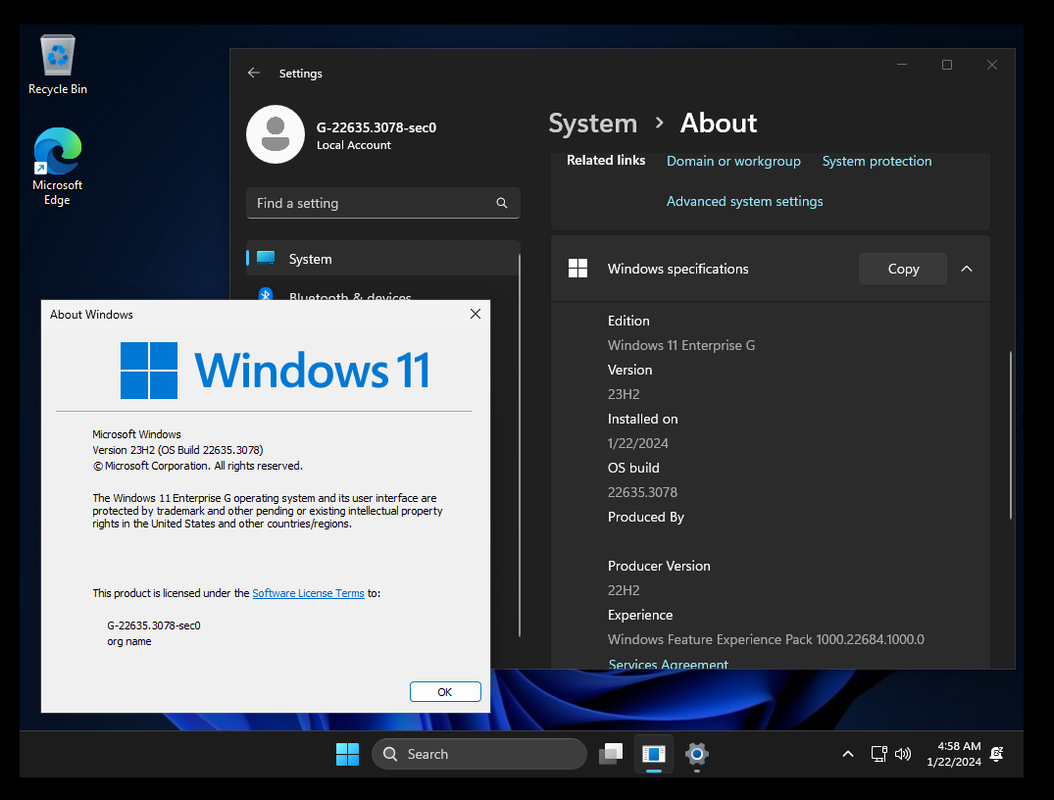Open the Domain or workgroup link
Viewport: 1054px width, 800px height.
click(733, 161)
